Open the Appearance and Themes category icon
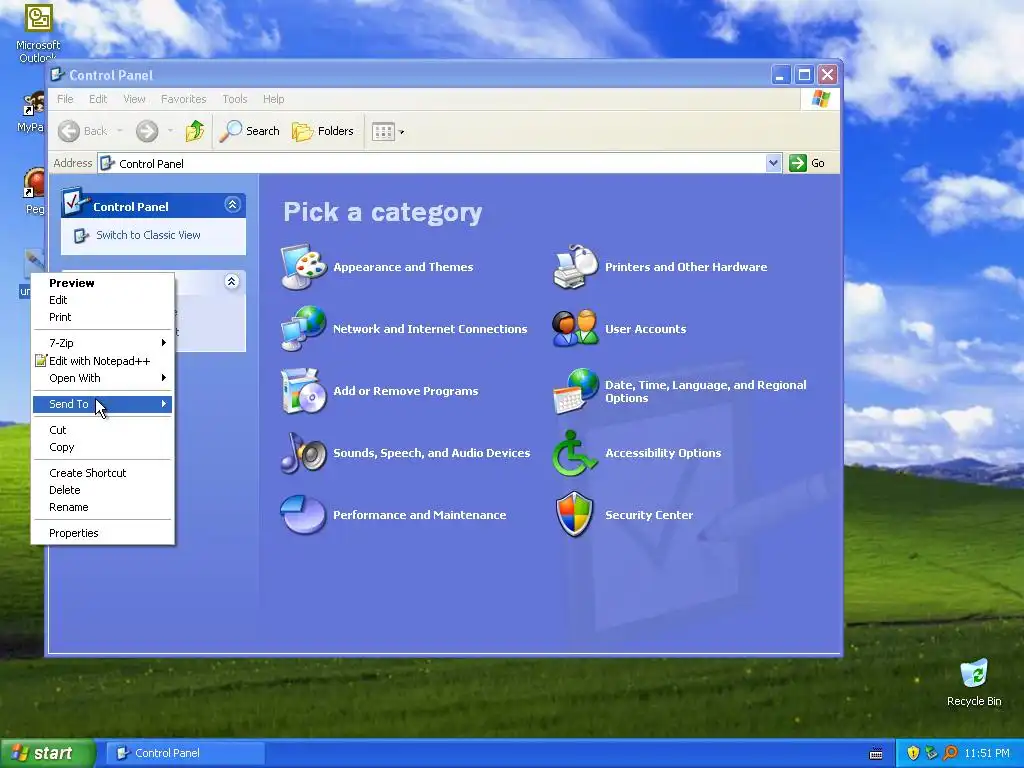This screenshot has height=768, width=1024. point(304,266)
